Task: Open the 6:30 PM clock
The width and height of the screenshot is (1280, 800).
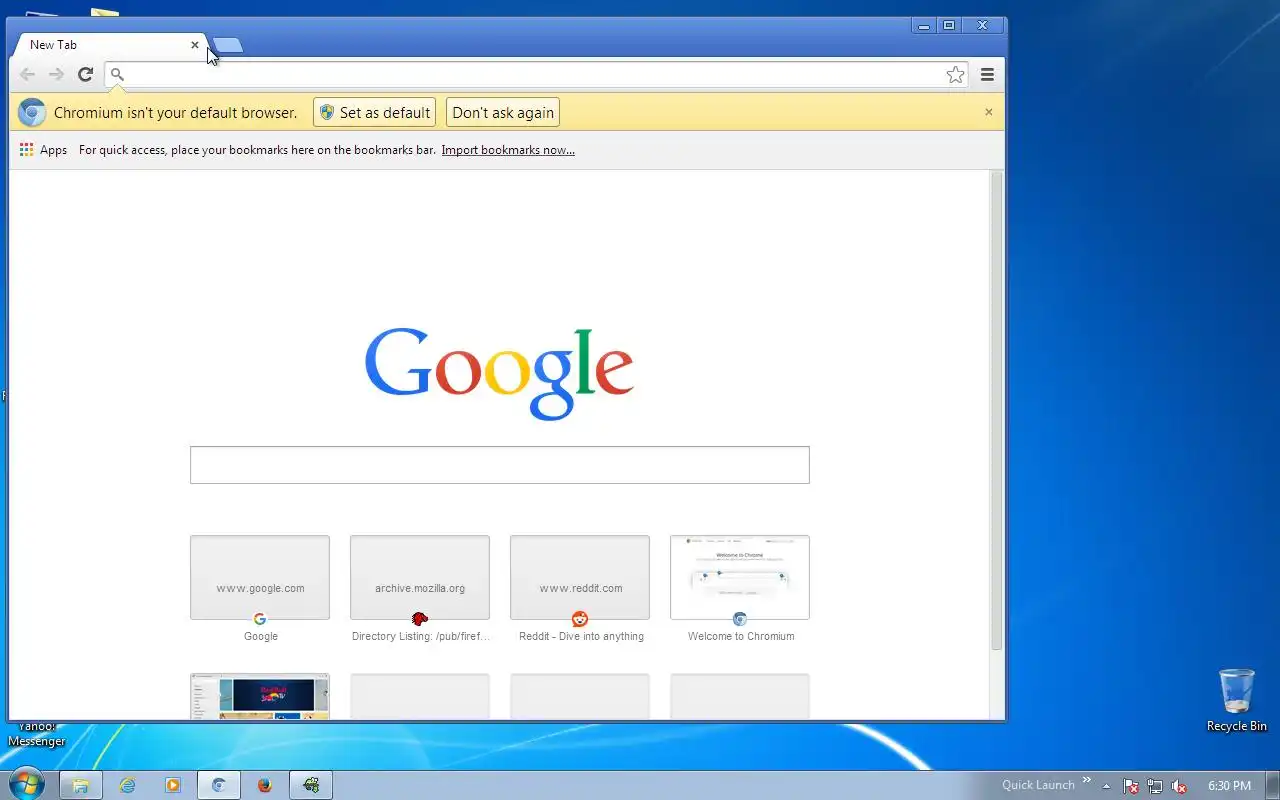Action: point(1229,786)
